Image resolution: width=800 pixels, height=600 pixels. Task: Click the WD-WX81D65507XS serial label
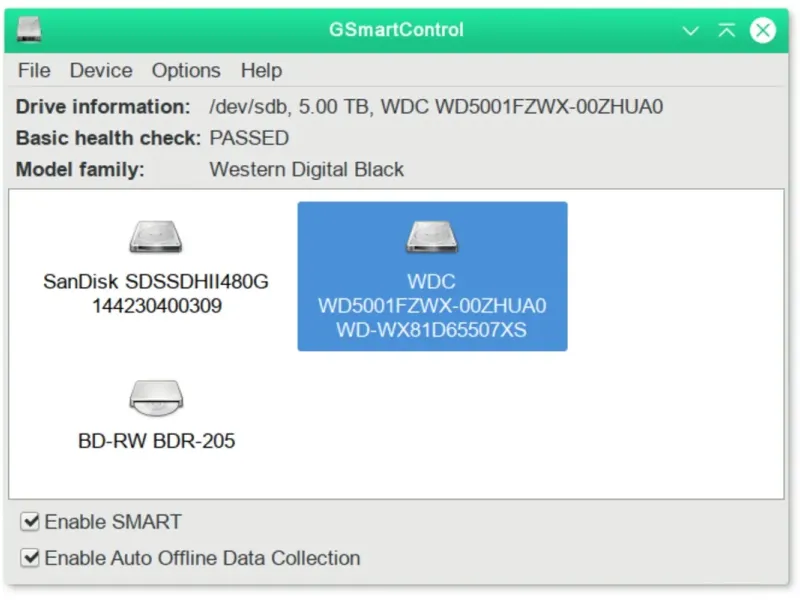tap(432, 330)
